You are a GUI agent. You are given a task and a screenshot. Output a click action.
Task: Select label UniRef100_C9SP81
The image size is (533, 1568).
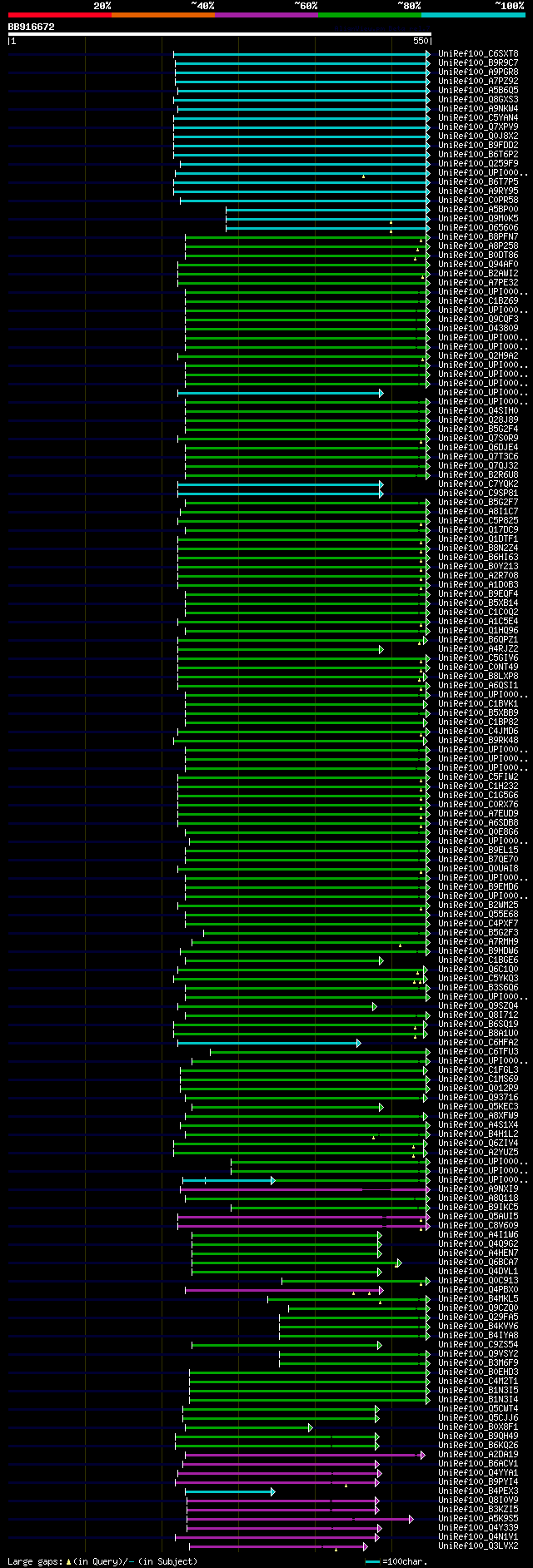coord(478,493)
